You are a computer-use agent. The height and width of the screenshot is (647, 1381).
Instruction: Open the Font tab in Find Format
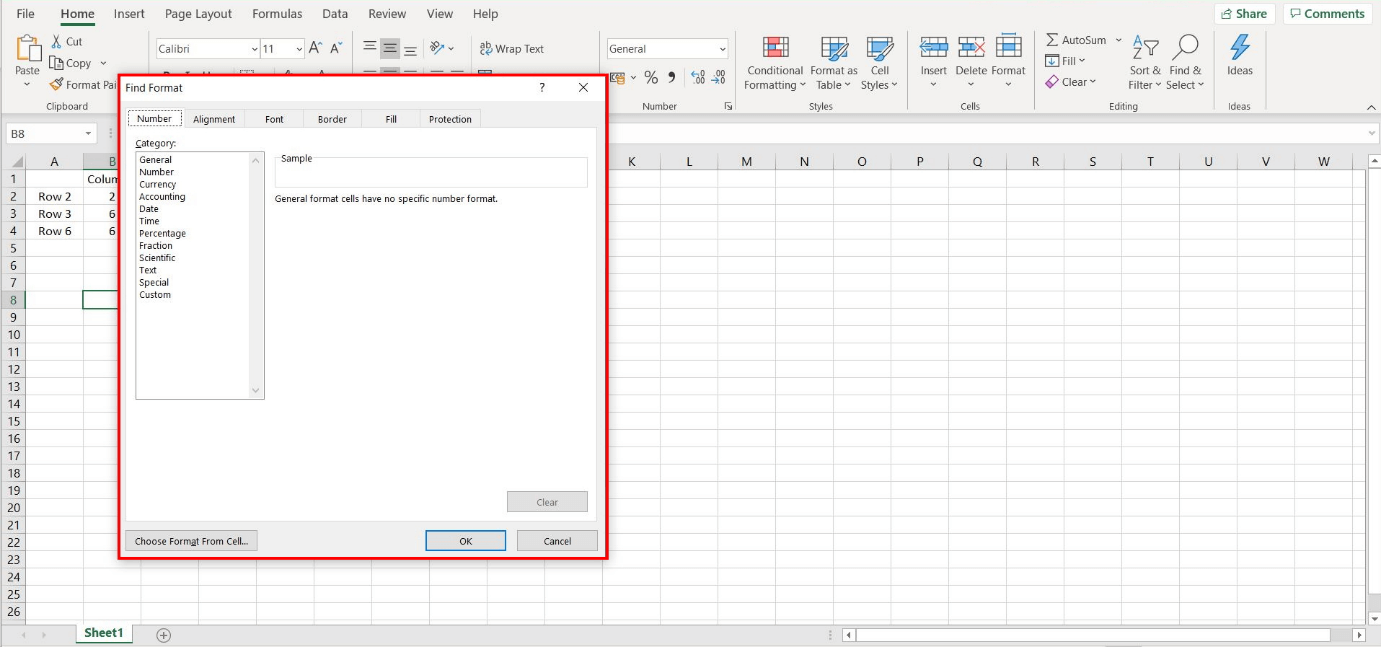[x=274, y=119]
